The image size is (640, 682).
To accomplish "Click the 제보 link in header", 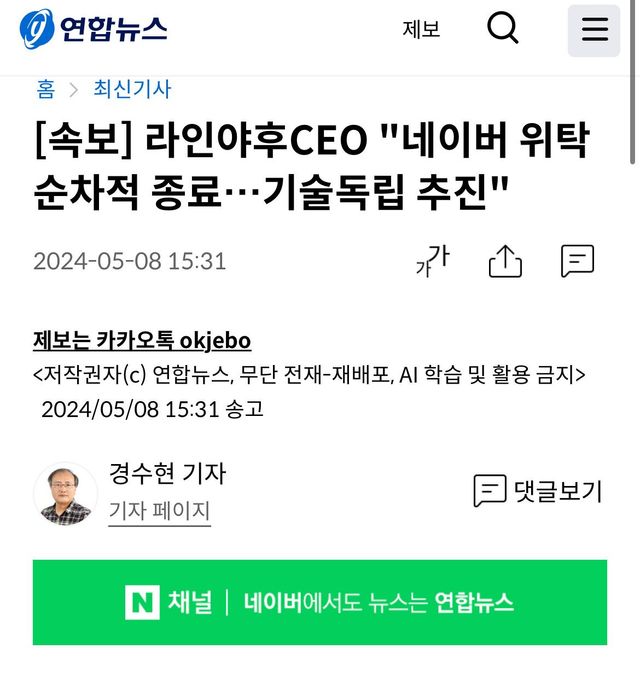I will pos(421,30).
